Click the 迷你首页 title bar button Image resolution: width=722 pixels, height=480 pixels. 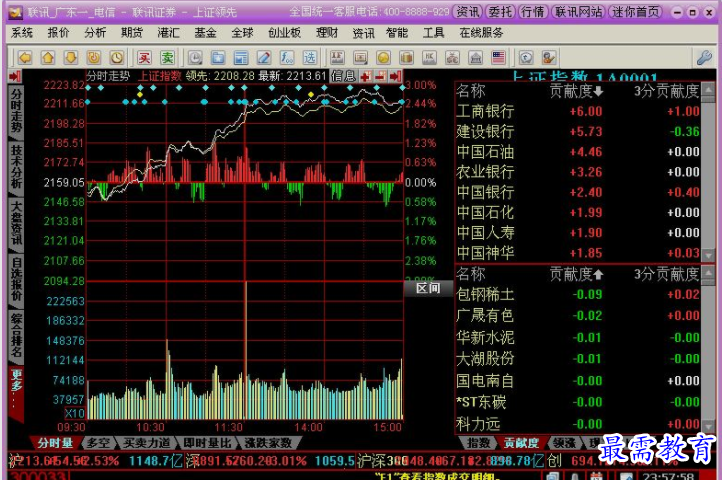[x=635, y=12]
